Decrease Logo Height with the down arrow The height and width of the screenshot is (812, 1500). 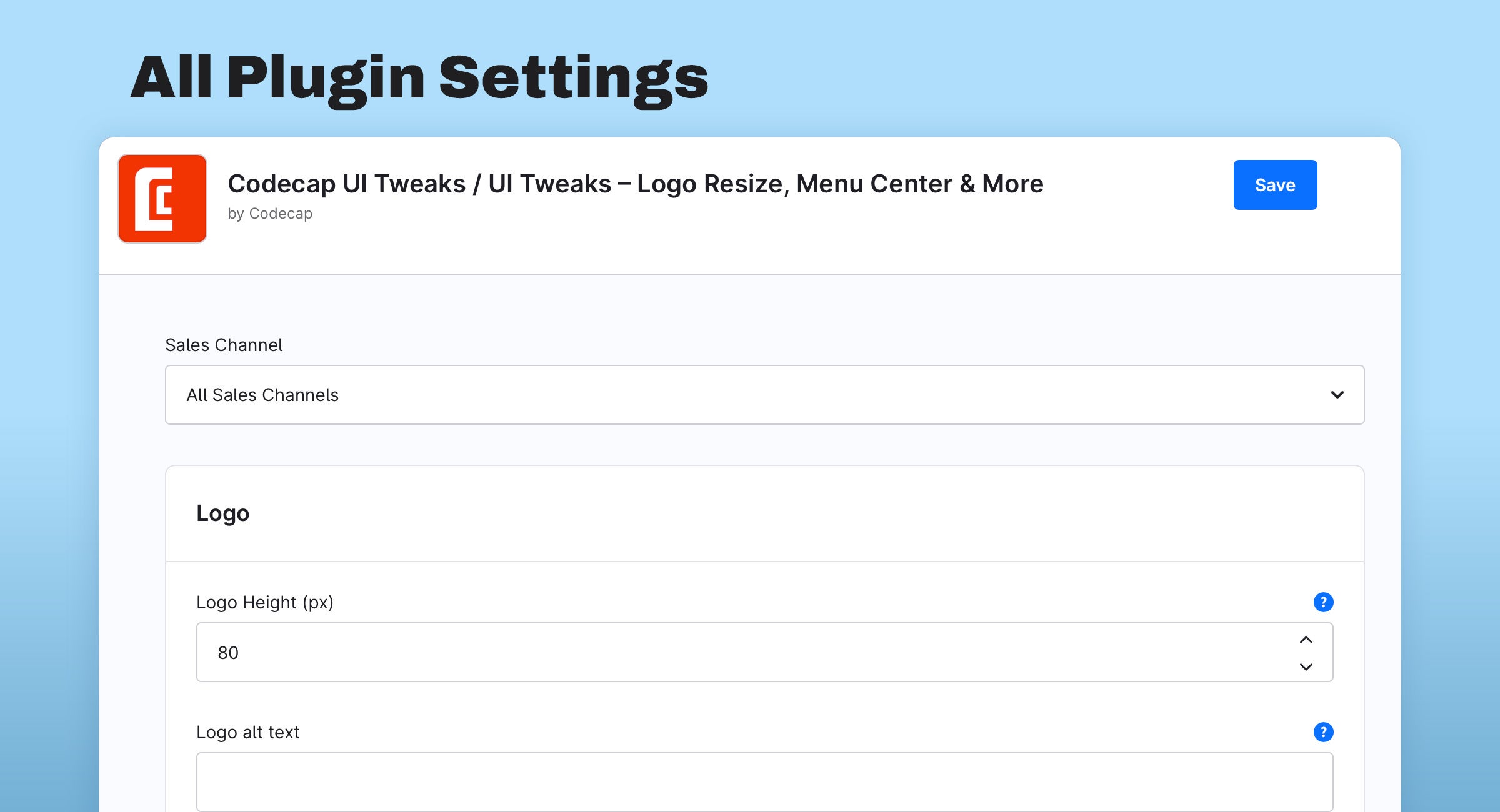[1306, 666]
